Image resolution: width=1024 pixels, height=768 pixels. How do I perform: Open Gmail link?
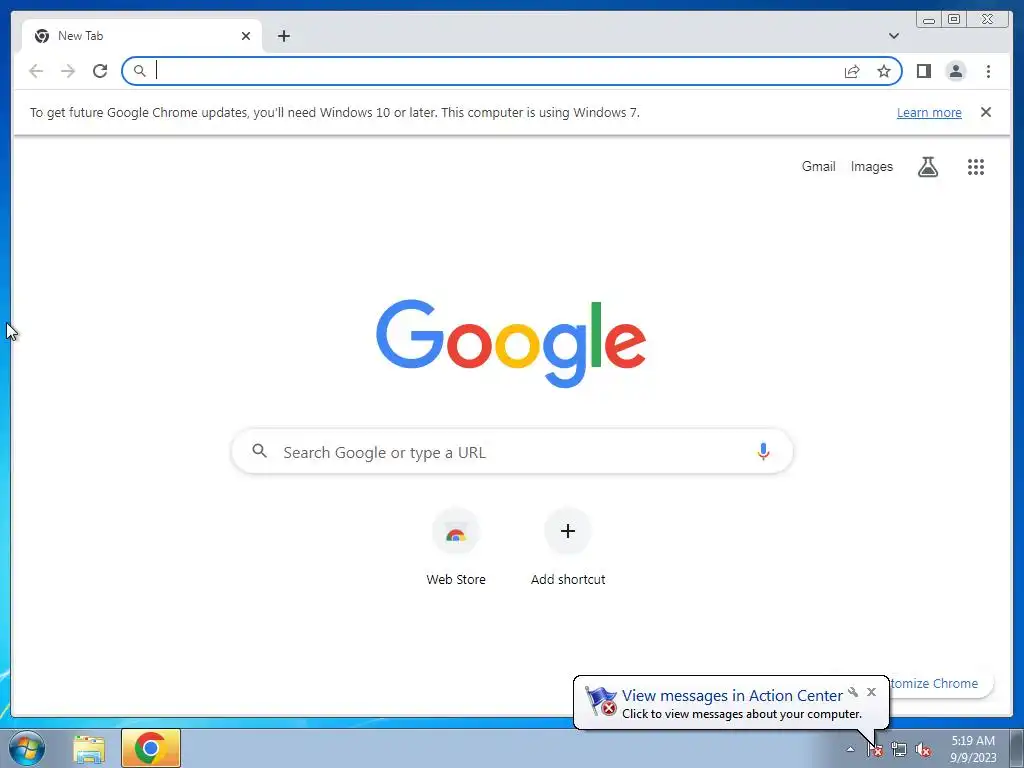818,167
